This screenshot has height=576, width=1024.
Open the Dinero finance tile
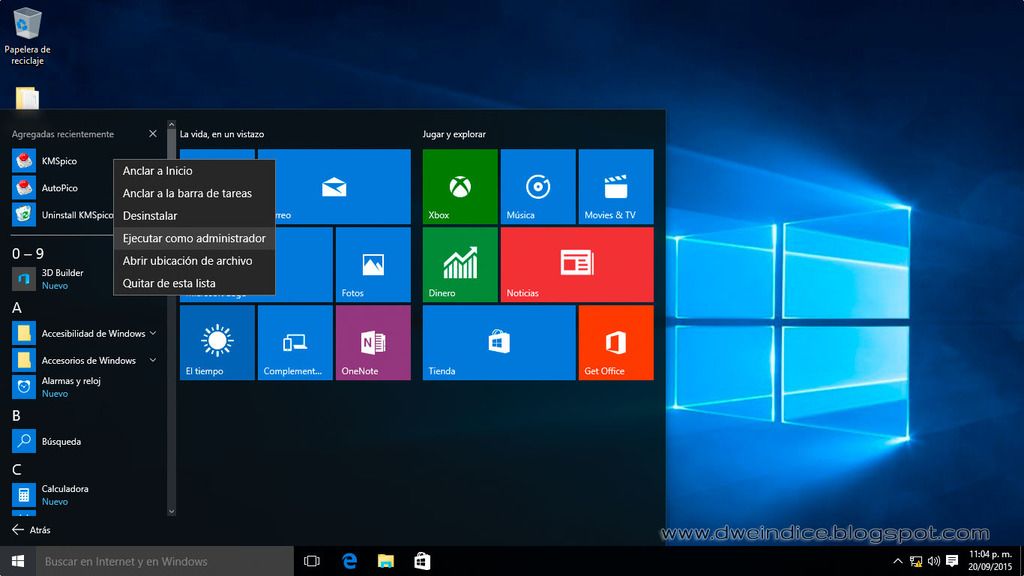tap(459, 264)
